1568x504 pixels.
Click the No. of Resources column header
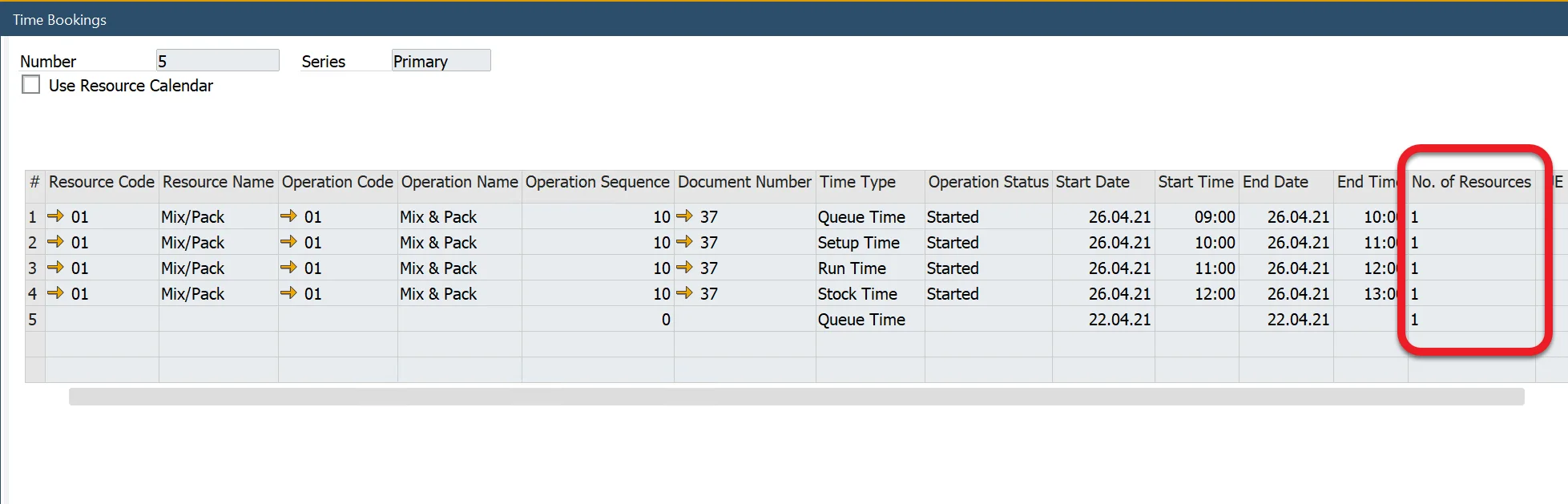[x=1471, y=182]
